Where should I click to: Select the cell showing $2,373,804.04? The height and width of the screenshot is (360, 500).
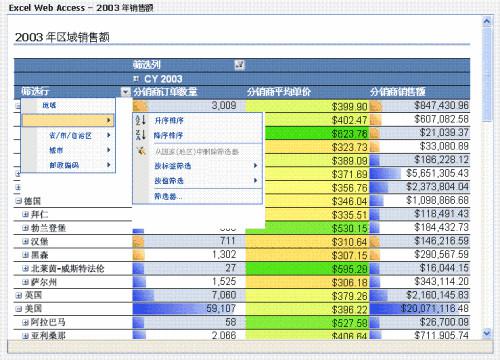pos(419,187)
